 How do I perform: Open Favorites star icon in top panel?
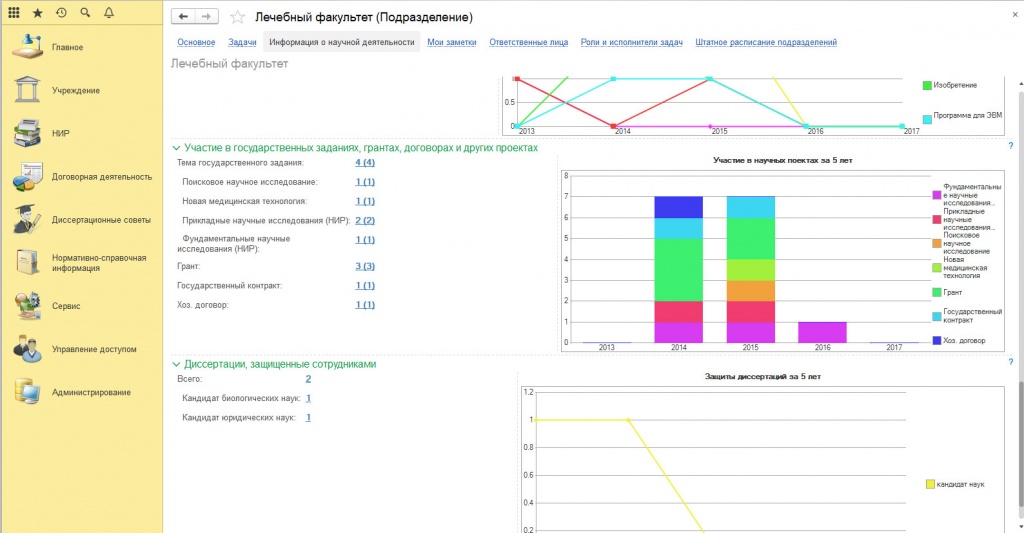click(37, 12)
